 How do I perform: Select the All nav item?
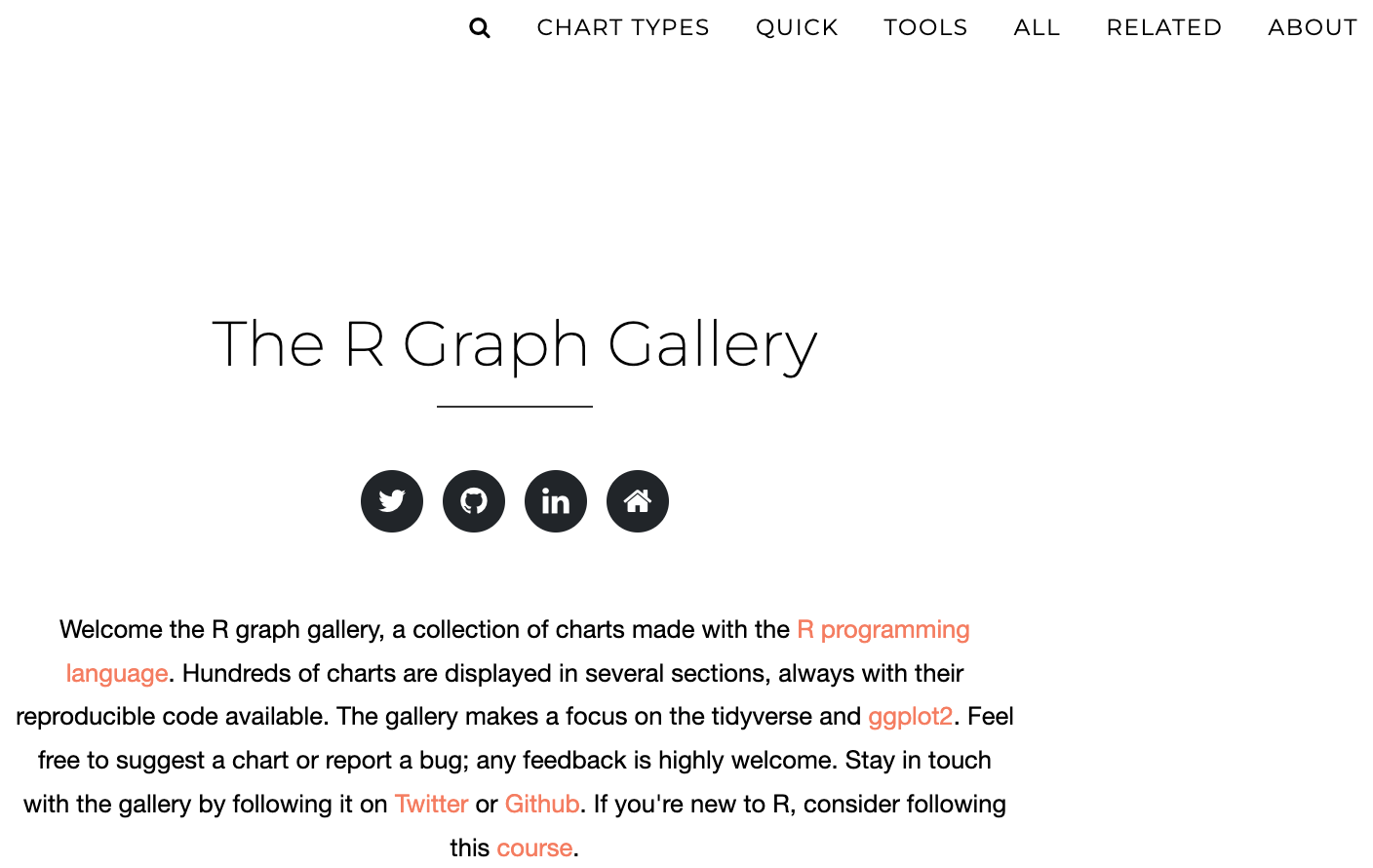(1037, 27)
